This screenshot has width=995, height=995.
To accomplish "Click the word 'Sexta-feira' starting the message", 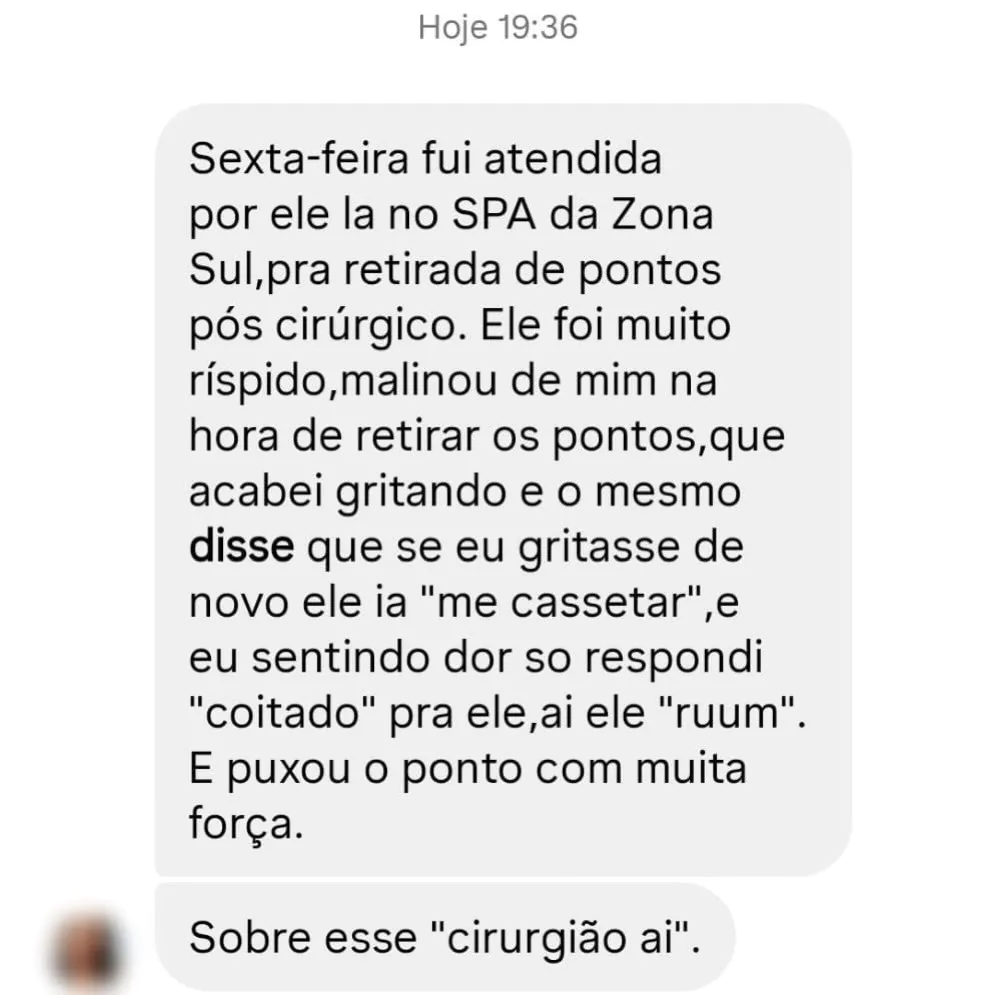I will pyautogui.click(x=298, y=158).
